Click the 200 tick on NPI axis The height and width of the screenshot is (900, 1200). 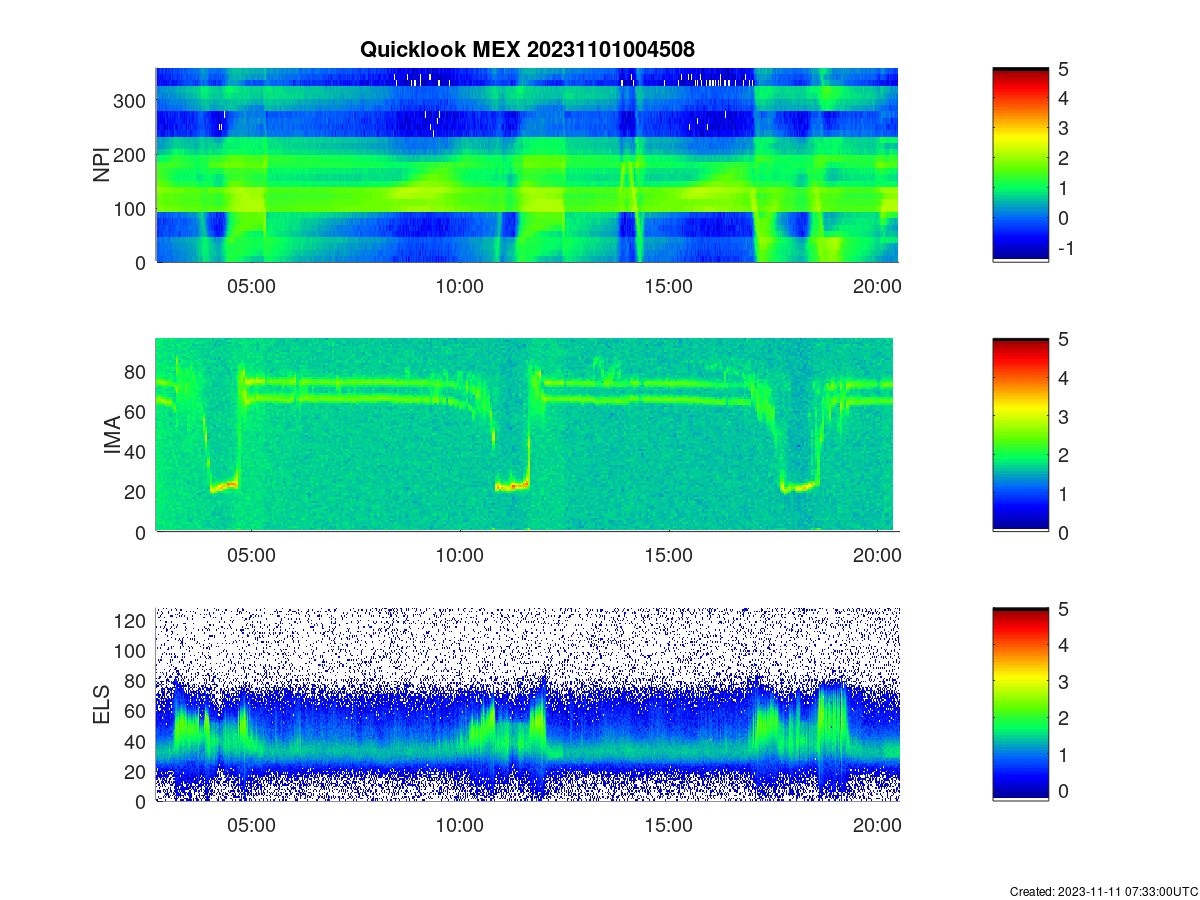coord(132,155)
